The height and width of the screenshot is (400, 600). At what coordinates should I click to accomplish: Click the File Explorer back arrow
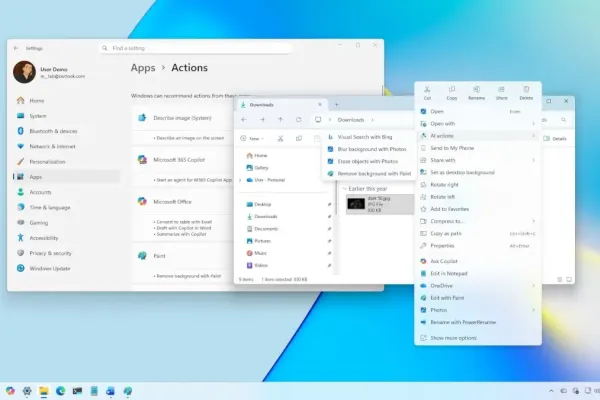click(x=244, y=120)
